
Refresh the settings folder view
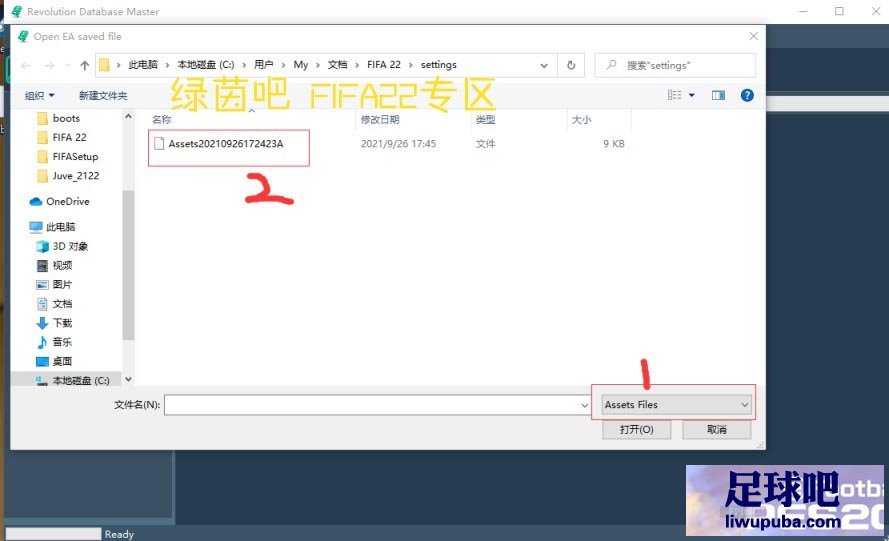tap(571, 65)
